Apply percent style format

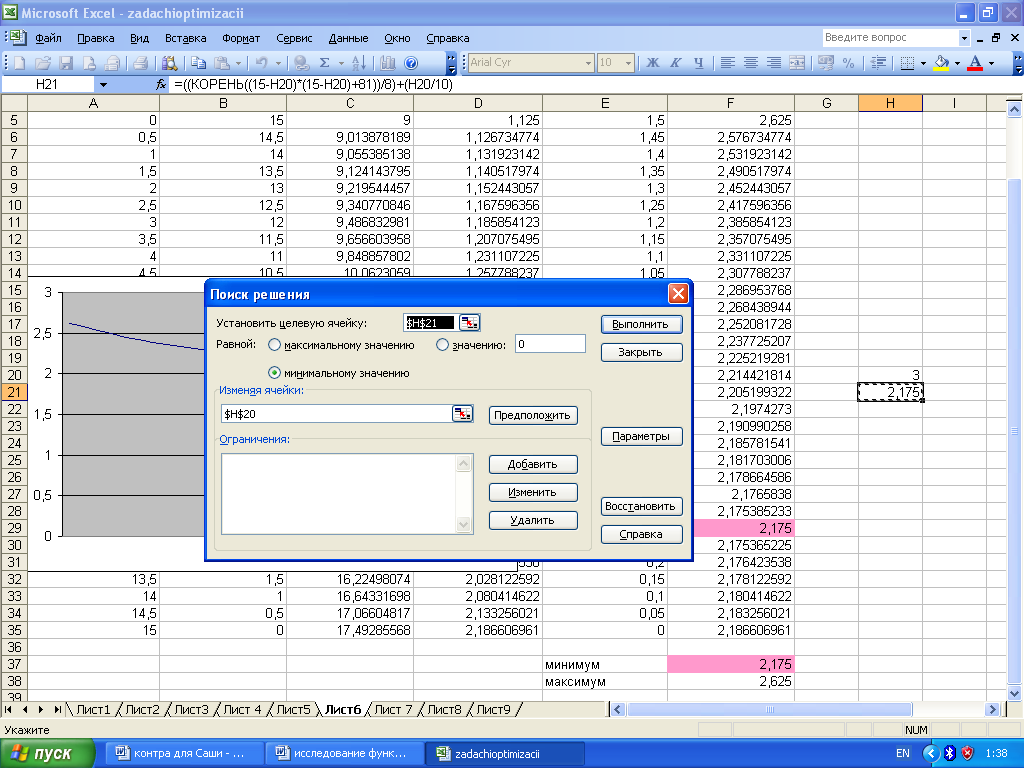click(848, 62)
